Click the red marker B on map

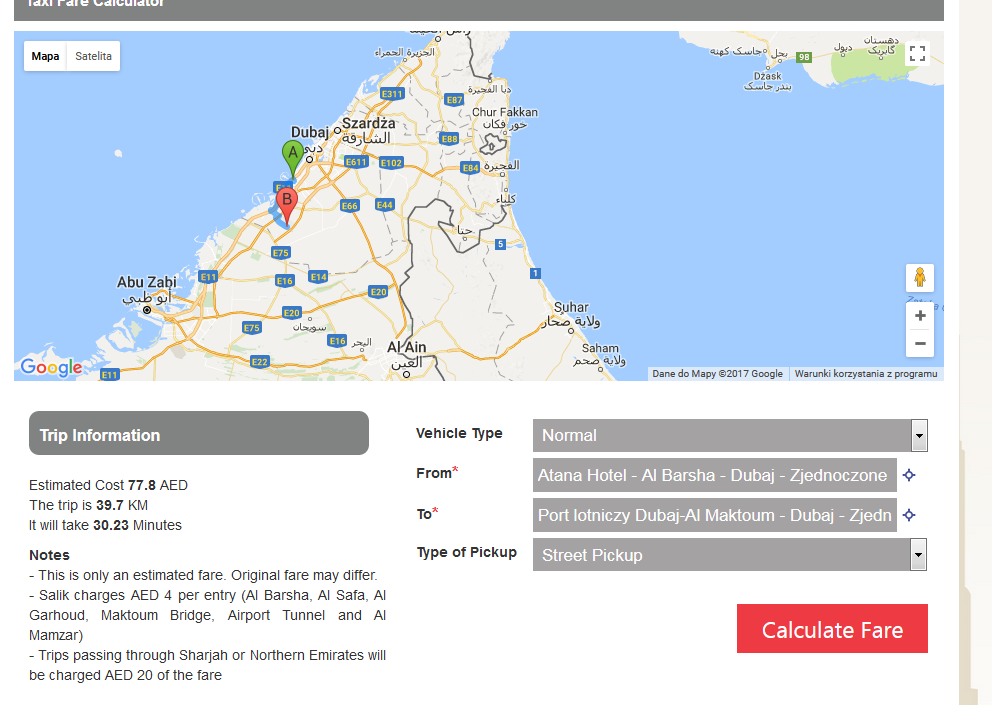[287, 206]
